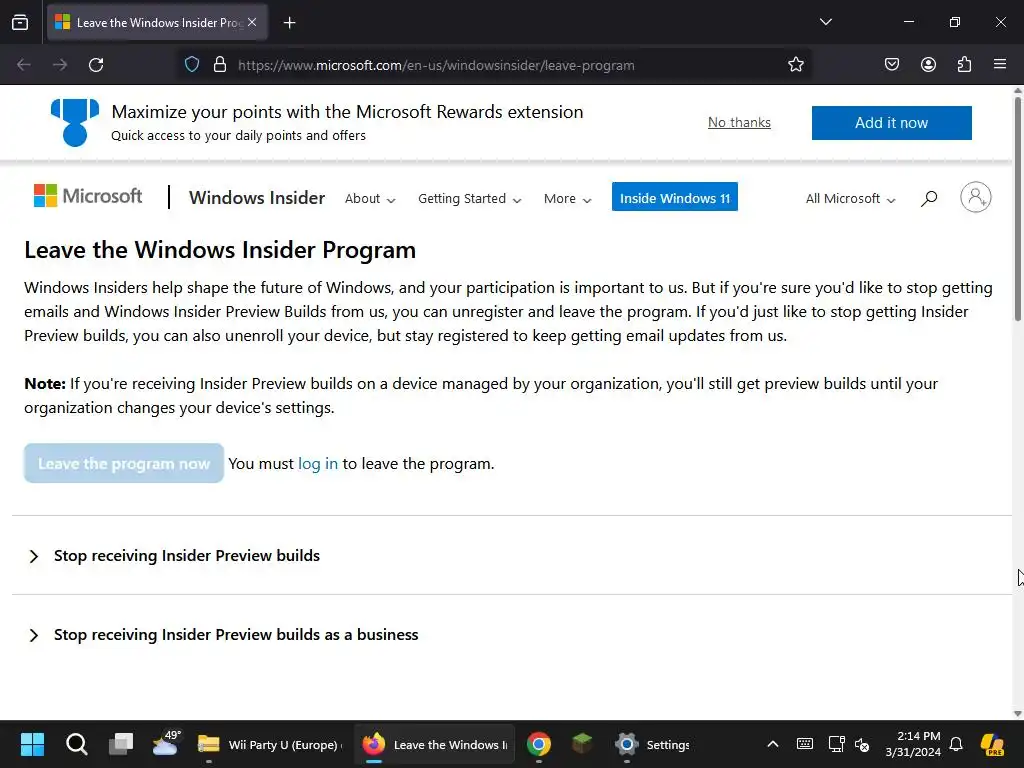The image size is (1024, 768).
Task: Switch to Wii Party U File Explorer window
Action: tap(270, 744)
